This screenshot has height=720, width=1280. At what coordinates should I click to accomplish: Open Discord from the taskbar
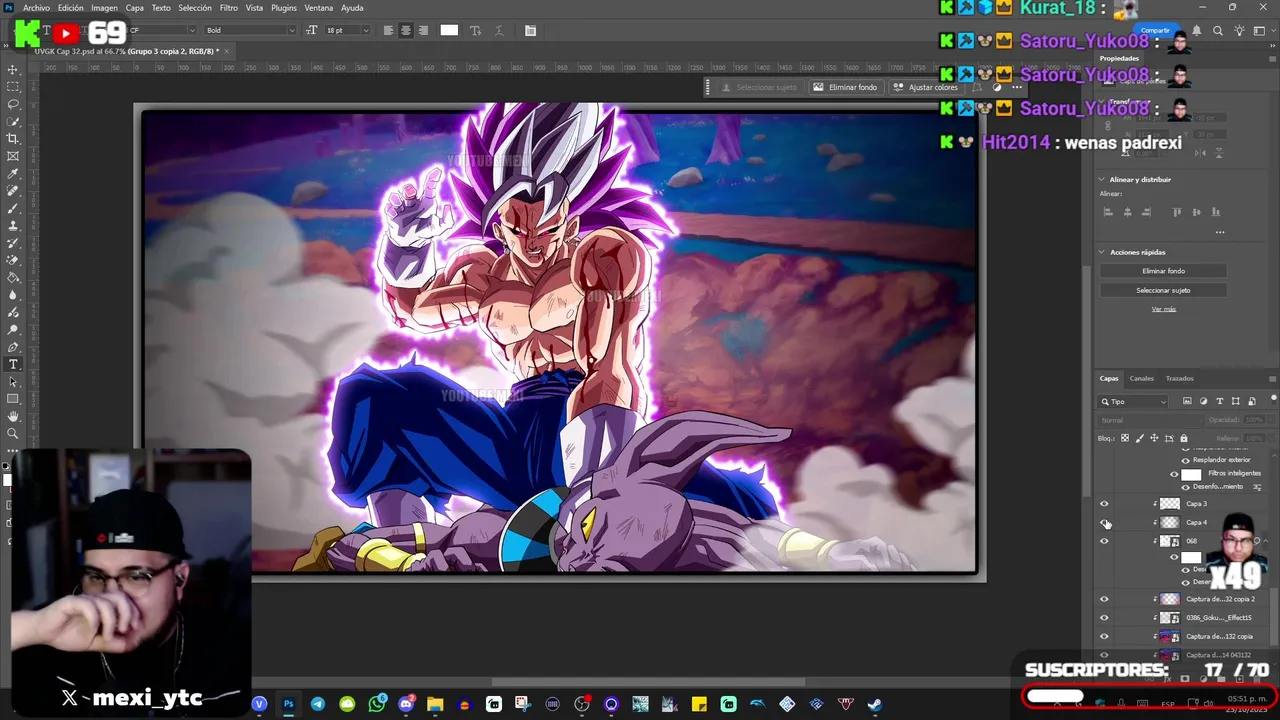406,704
